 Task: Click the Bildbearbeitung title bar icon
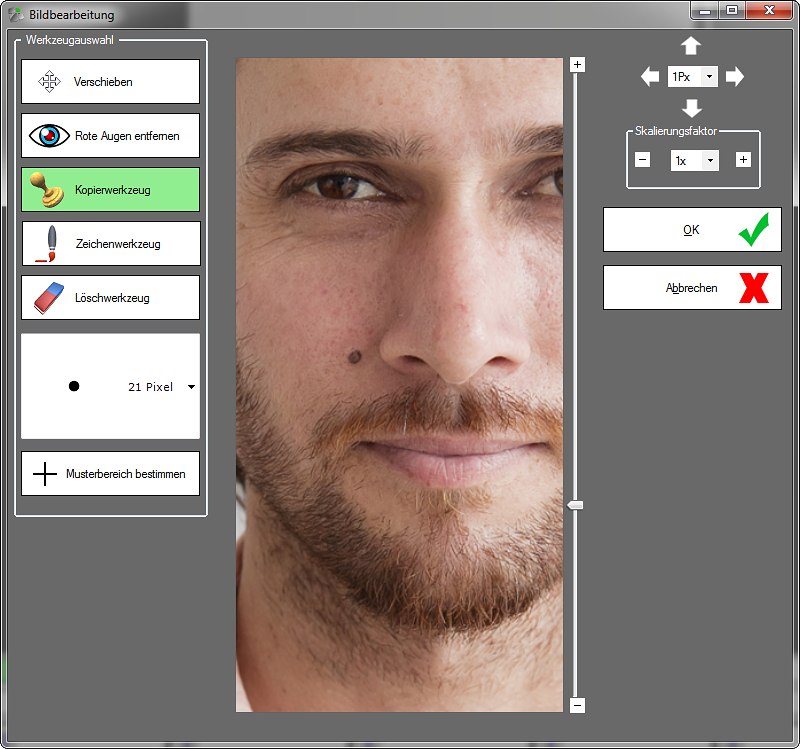(16, 15)
